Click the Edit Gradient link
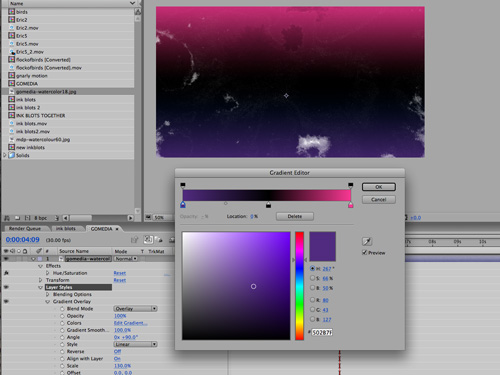Viewport: 500px width, 375px height. 130,323
